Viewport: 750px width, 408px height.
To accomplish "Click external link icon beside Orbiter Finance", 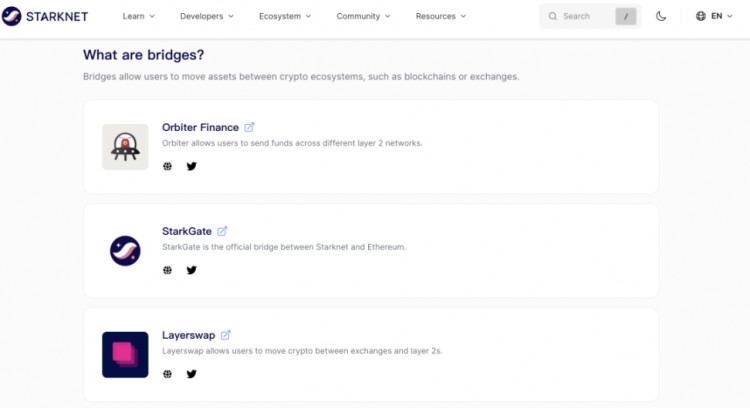I will [x=249, y=127].
